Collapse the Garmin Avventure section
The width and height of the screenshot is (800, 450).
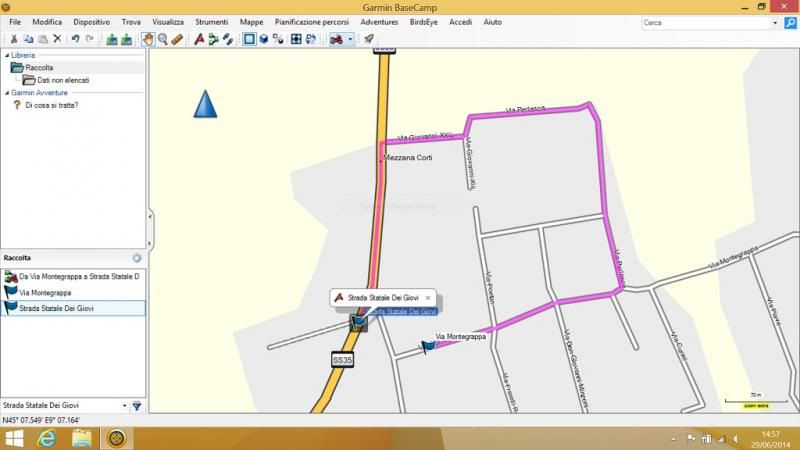pyautogui.click(x=7, y=93)
